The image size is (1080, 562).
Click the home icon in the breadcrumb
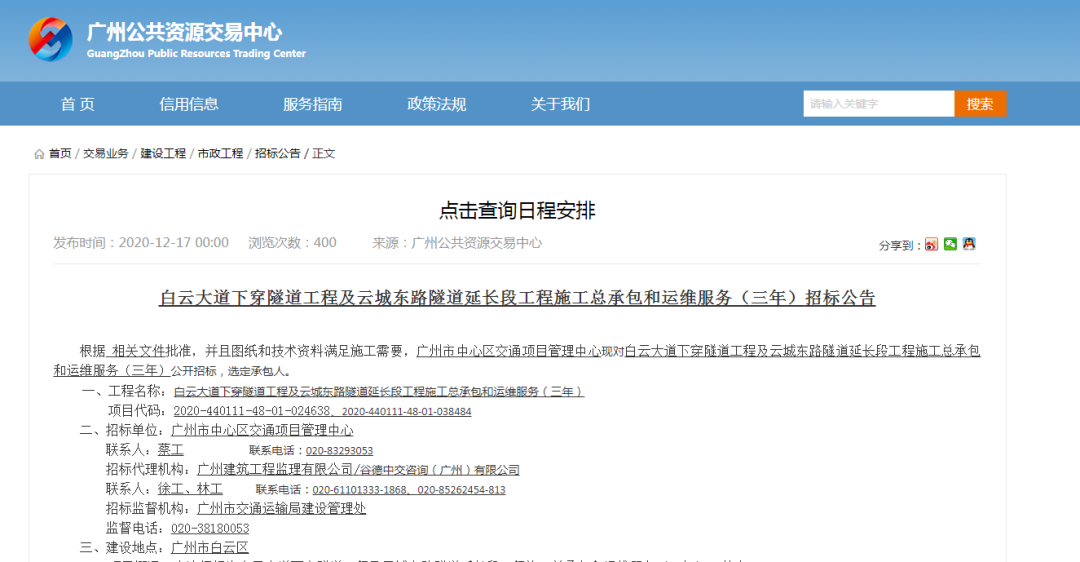point(39,154)
